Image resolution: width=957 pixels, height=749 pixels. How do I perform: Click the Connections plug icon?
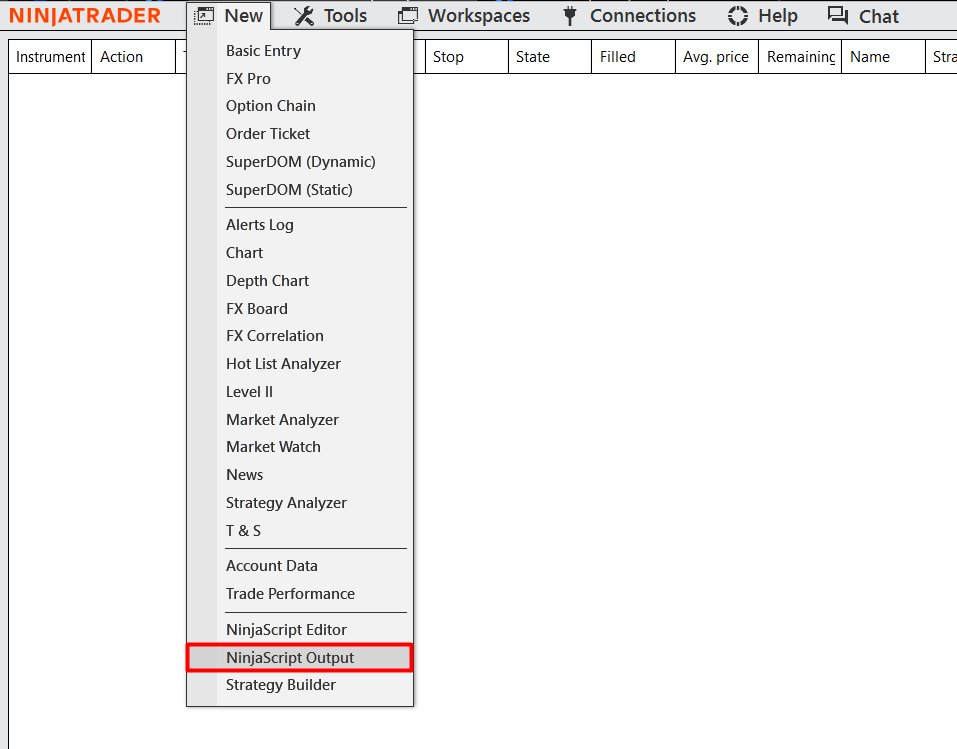[569, 16]
